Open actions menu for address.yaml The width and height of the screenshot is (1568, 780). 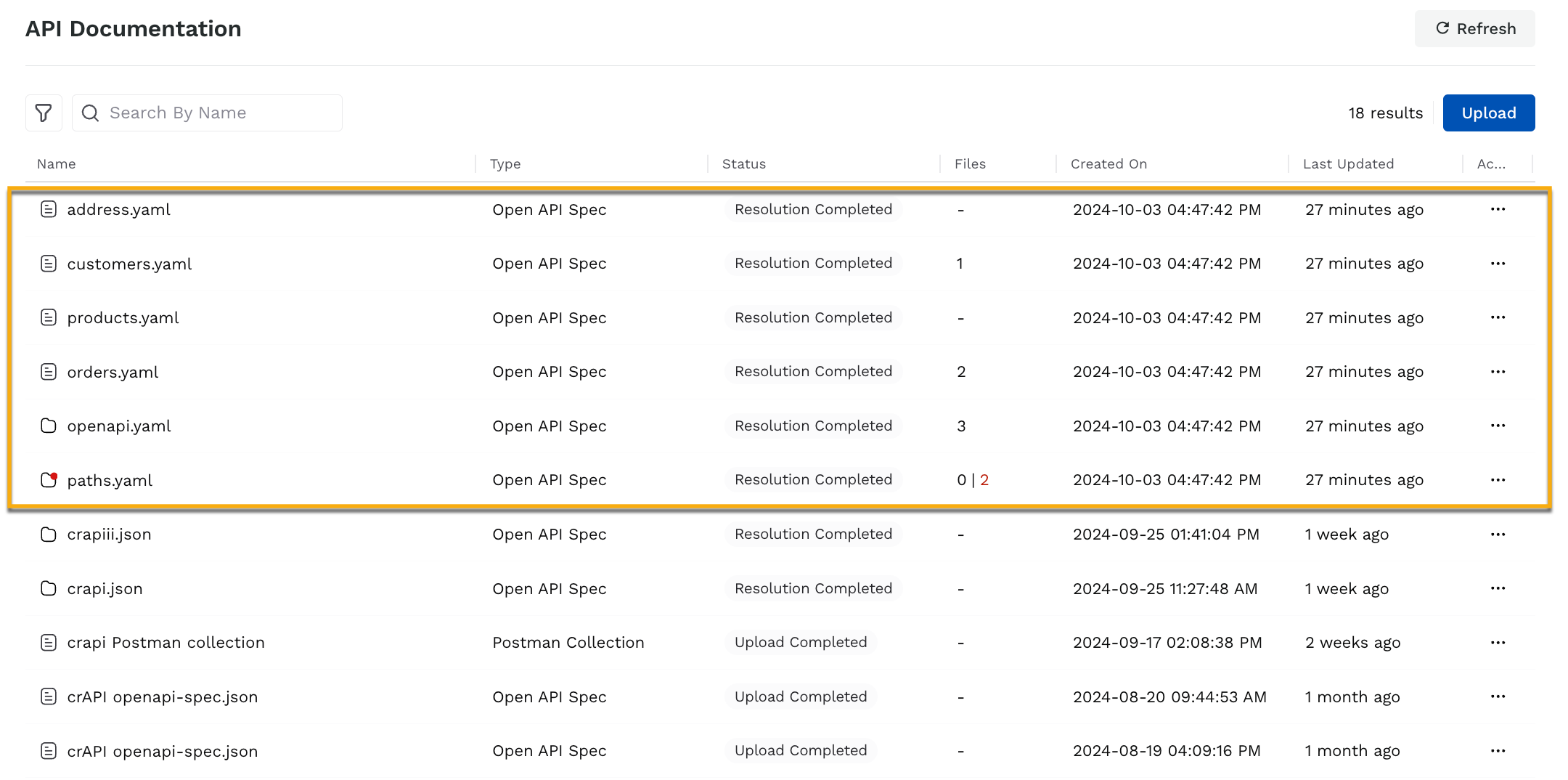point(1498,209)
